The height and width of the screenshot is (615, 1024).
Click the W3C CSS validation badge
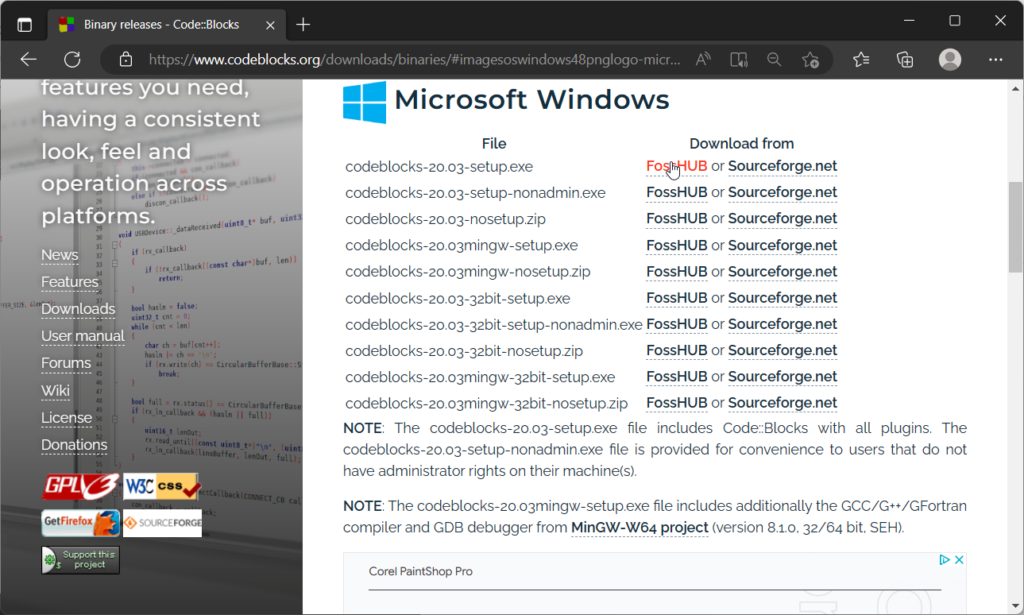coord(161,486)
